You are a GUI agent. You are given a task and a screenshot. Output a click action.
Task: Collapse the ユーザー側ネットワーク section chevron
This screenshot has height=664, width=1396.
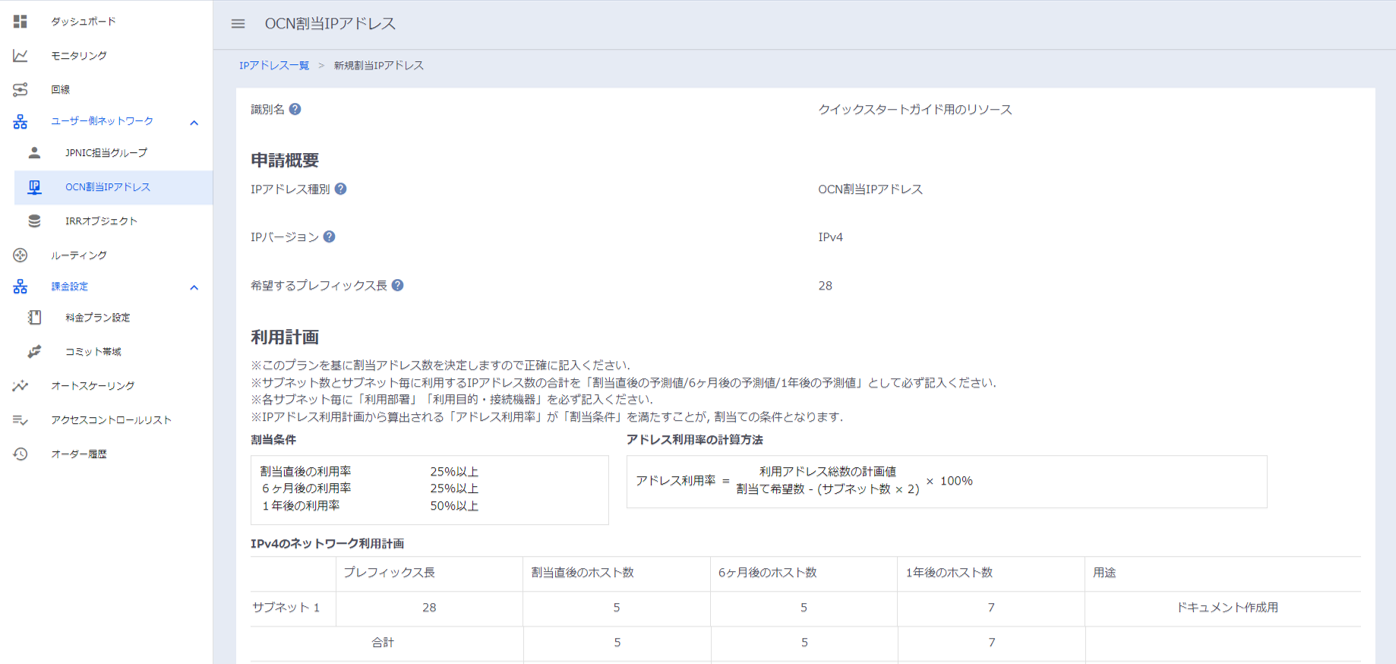pyautogui.click(x=194, y=122)
